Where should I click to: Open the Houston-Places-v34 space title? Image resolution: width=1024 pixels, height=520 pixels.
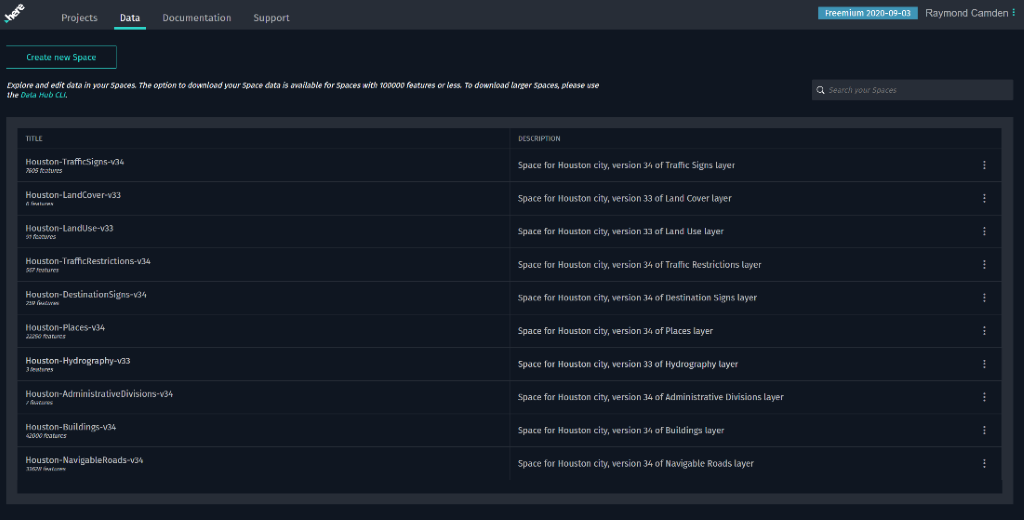pos(65,327)
